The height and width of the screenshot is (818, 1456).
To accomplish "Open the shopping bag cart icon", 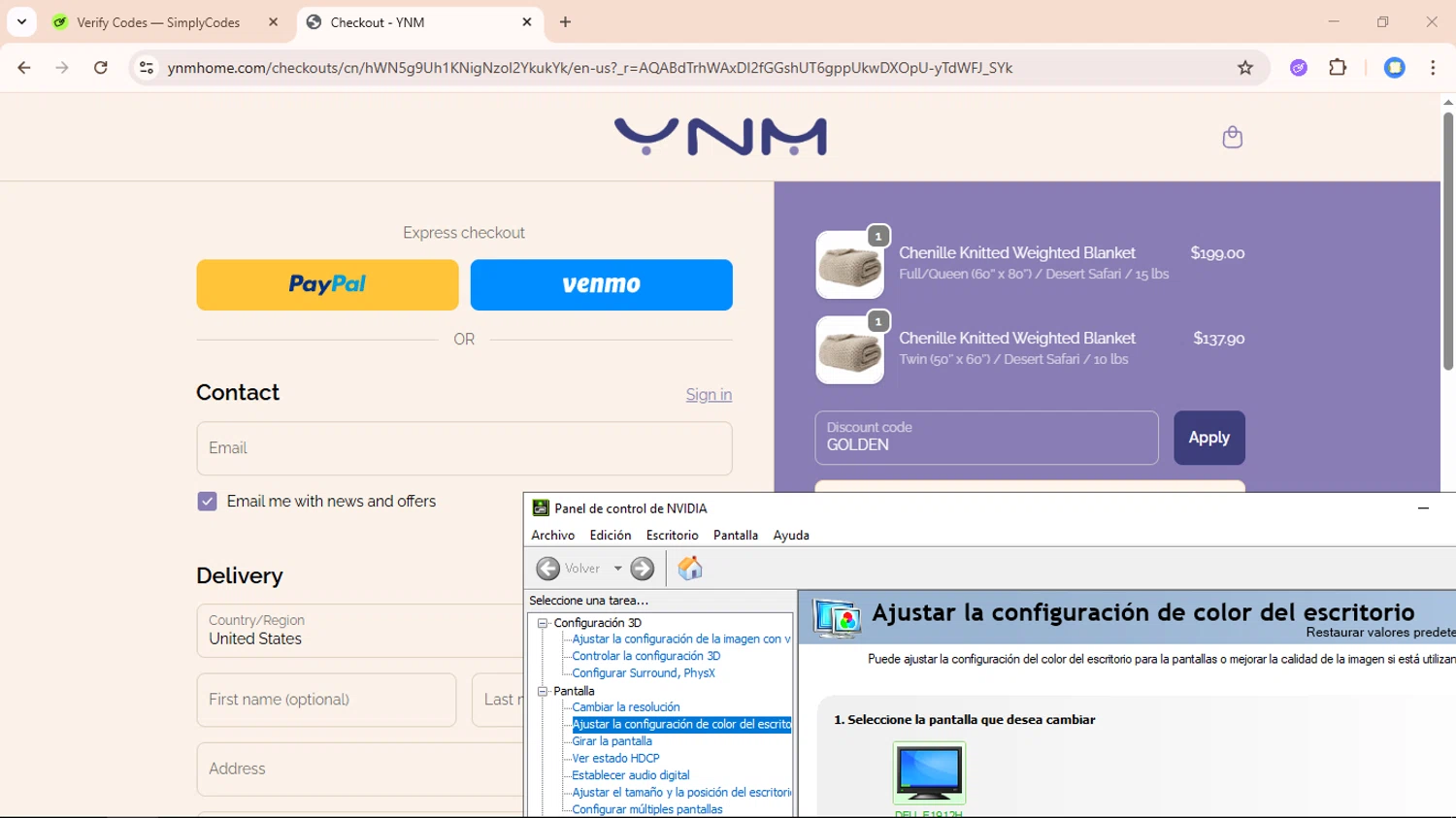I will click(1233, 137).
